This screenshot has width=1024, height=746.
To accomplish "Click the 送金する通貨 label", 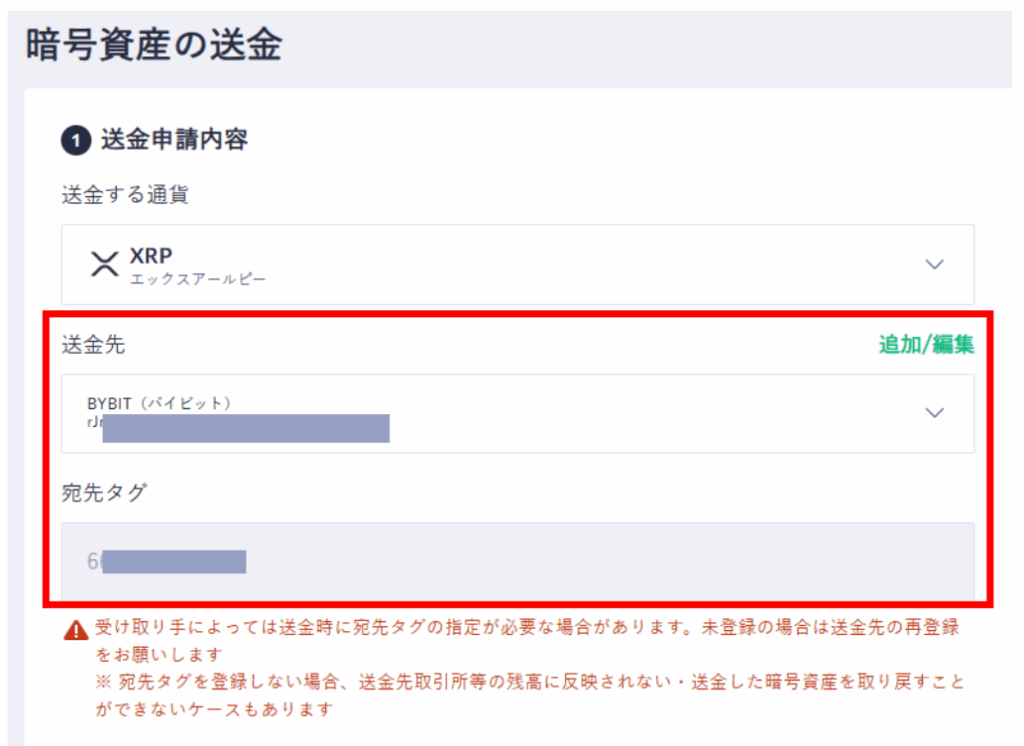I will tap(125, 195).
